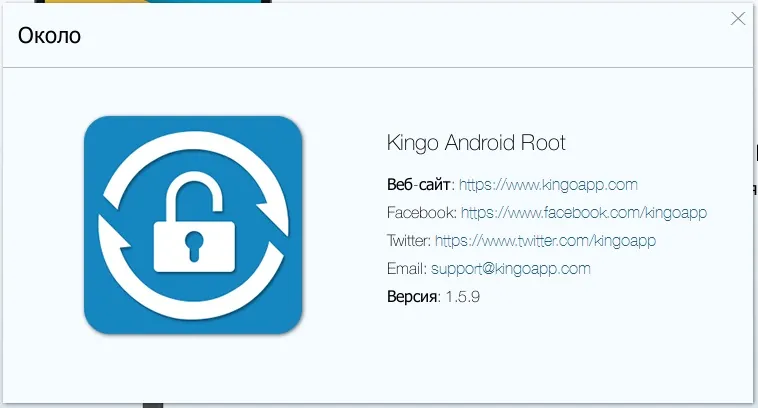The height and width of the screenshot is (408, 758).
Task: Click the Около dialog heading
Action: [x=49, y=36]
